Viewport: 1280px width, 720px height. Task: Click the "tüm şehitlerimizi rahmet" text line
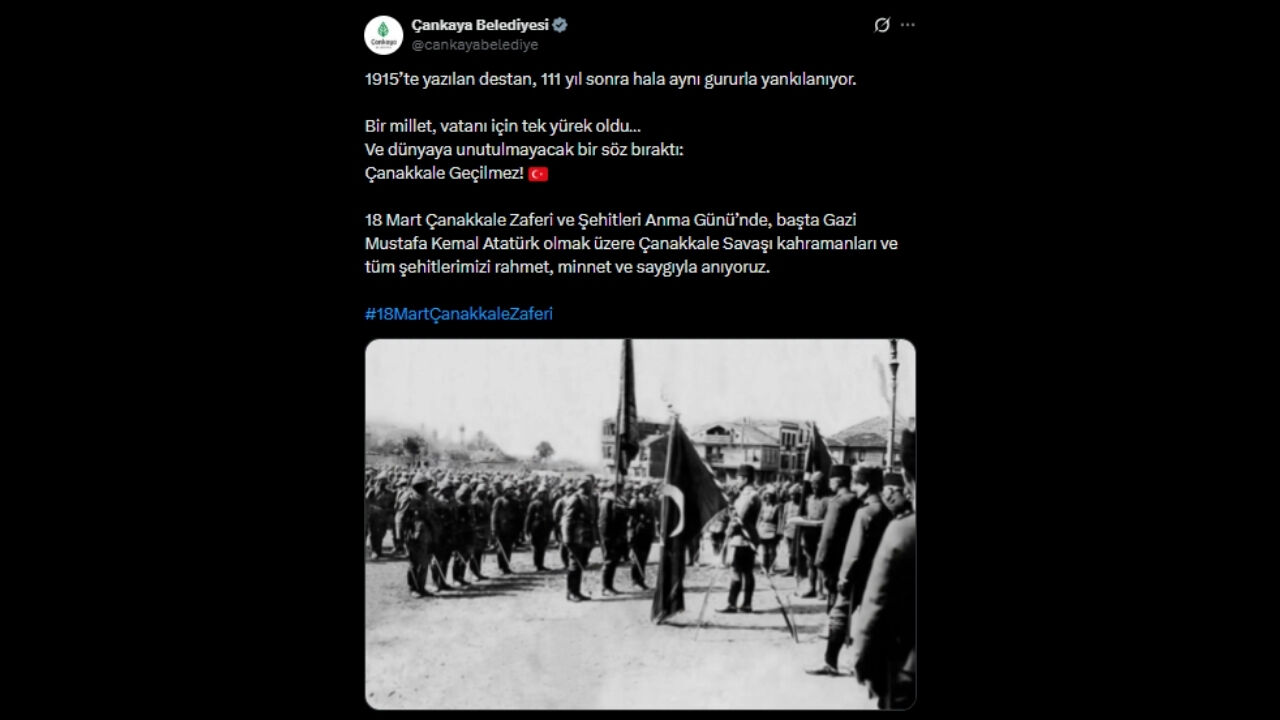(x=567, y=268)
